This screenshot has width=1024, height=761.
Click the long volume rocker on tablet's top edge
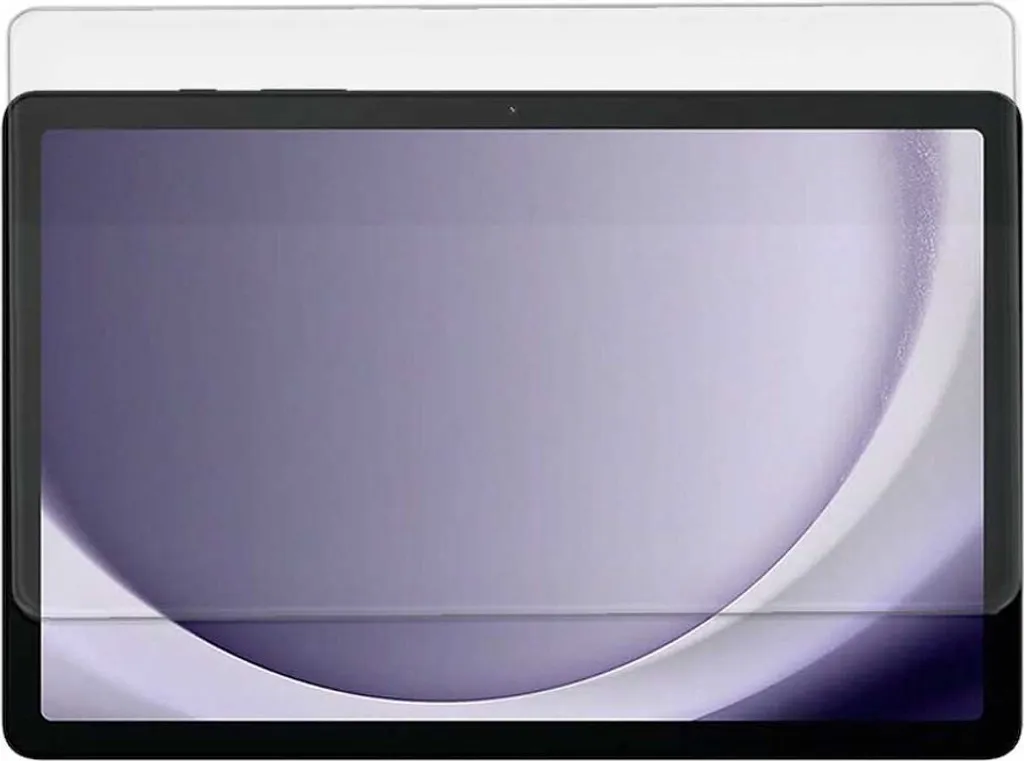[x=304, y=89]
